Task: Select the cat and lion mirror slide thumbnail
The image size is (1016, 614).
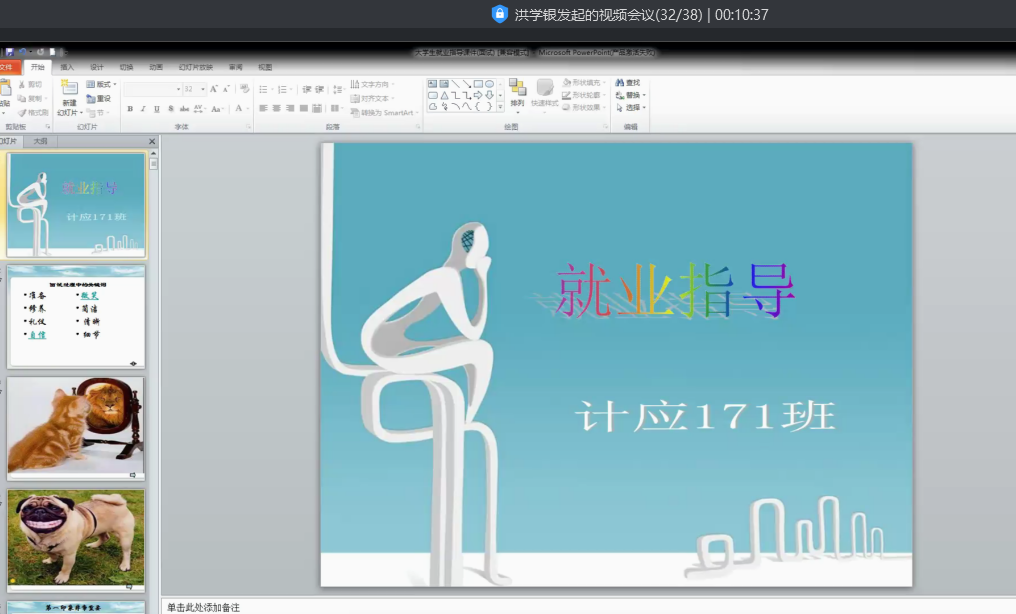Action: pyautogui.click(x=76, y=427)
